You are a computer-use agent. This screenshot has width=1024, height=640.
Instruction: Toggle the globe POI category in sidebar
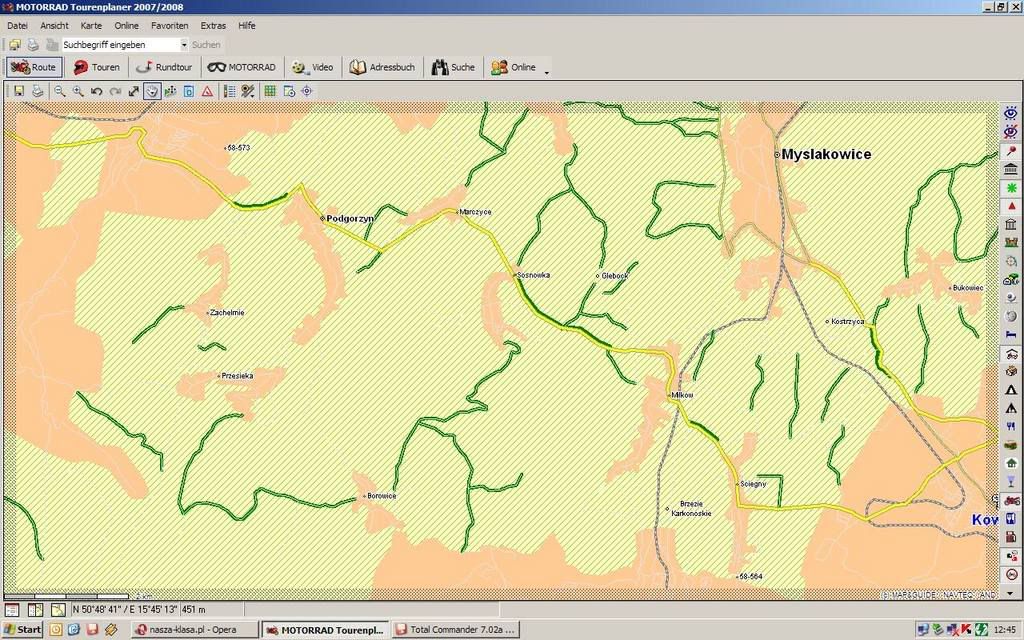(x=1011, y=317)
